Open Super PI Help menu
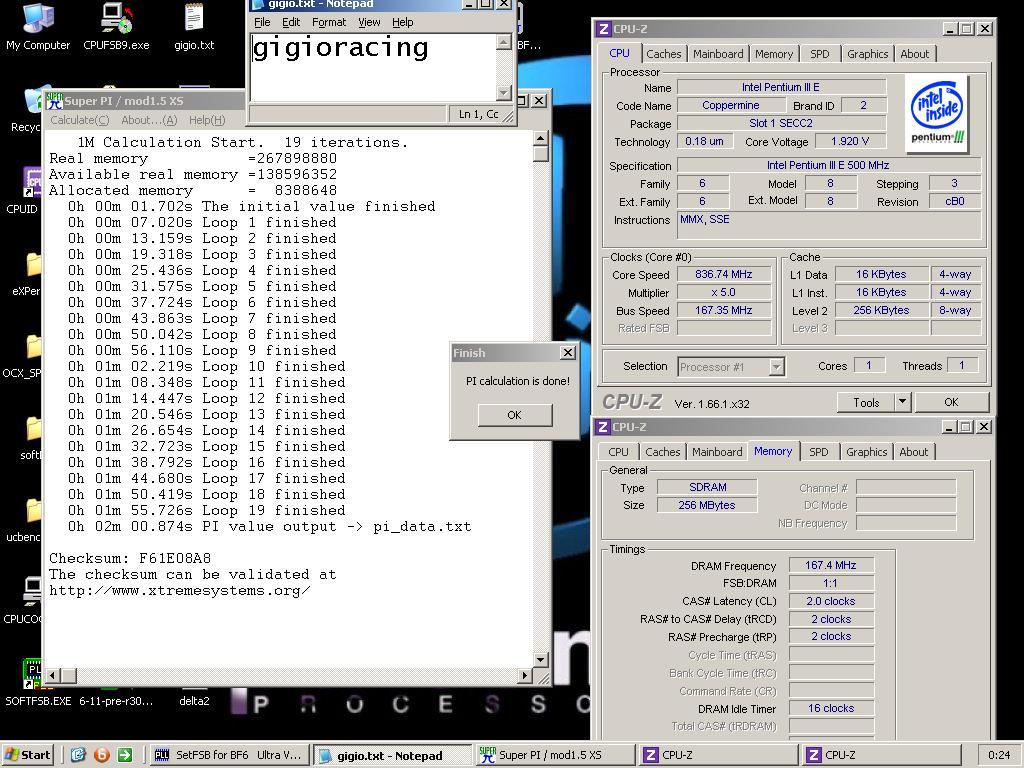 (207, 120)
